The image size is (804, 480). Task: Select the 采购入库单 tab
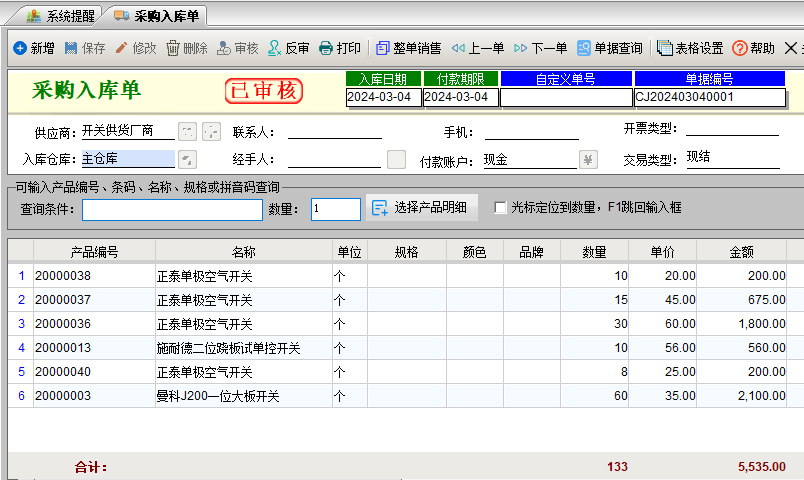(157, 16)
